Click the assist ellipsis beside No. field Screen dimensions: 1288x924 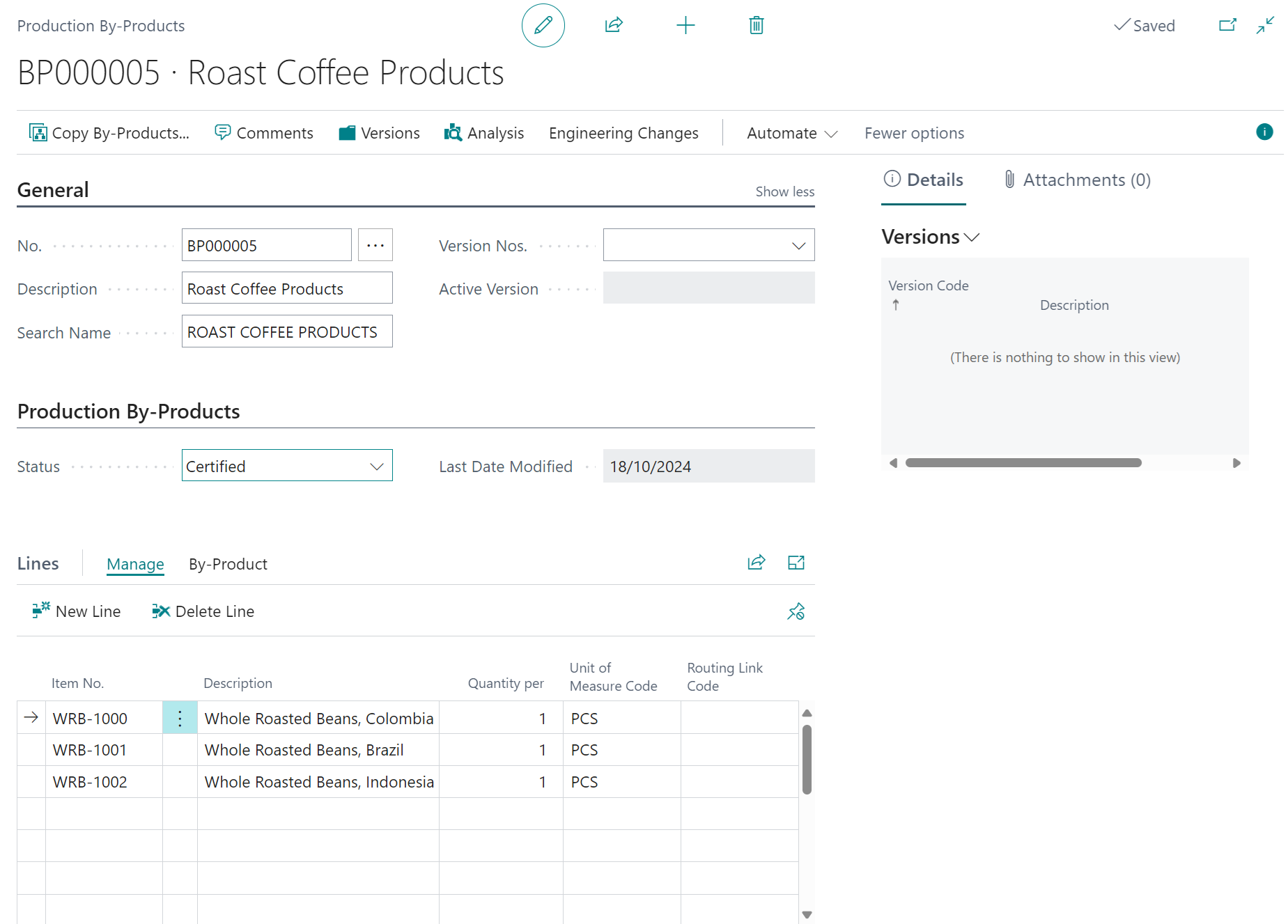[375, 245]
